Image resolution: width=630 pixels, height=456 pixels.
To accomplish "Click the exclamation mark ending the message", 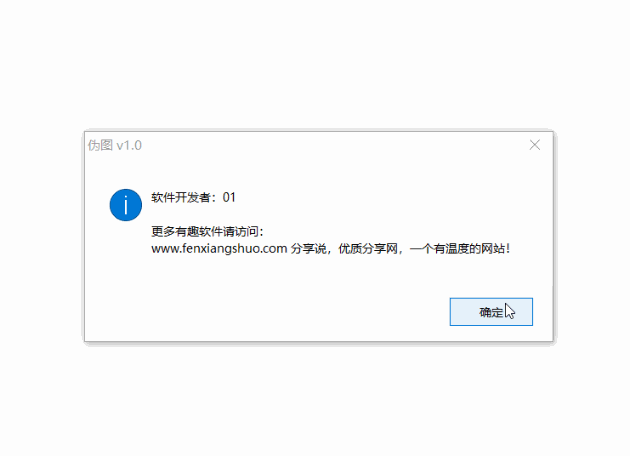I will coord(508,249).
